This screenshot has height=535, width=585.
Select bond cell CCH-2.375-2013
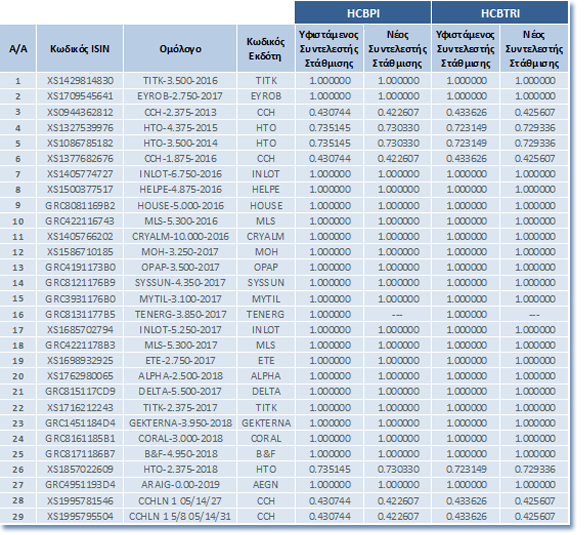point(180,112)
